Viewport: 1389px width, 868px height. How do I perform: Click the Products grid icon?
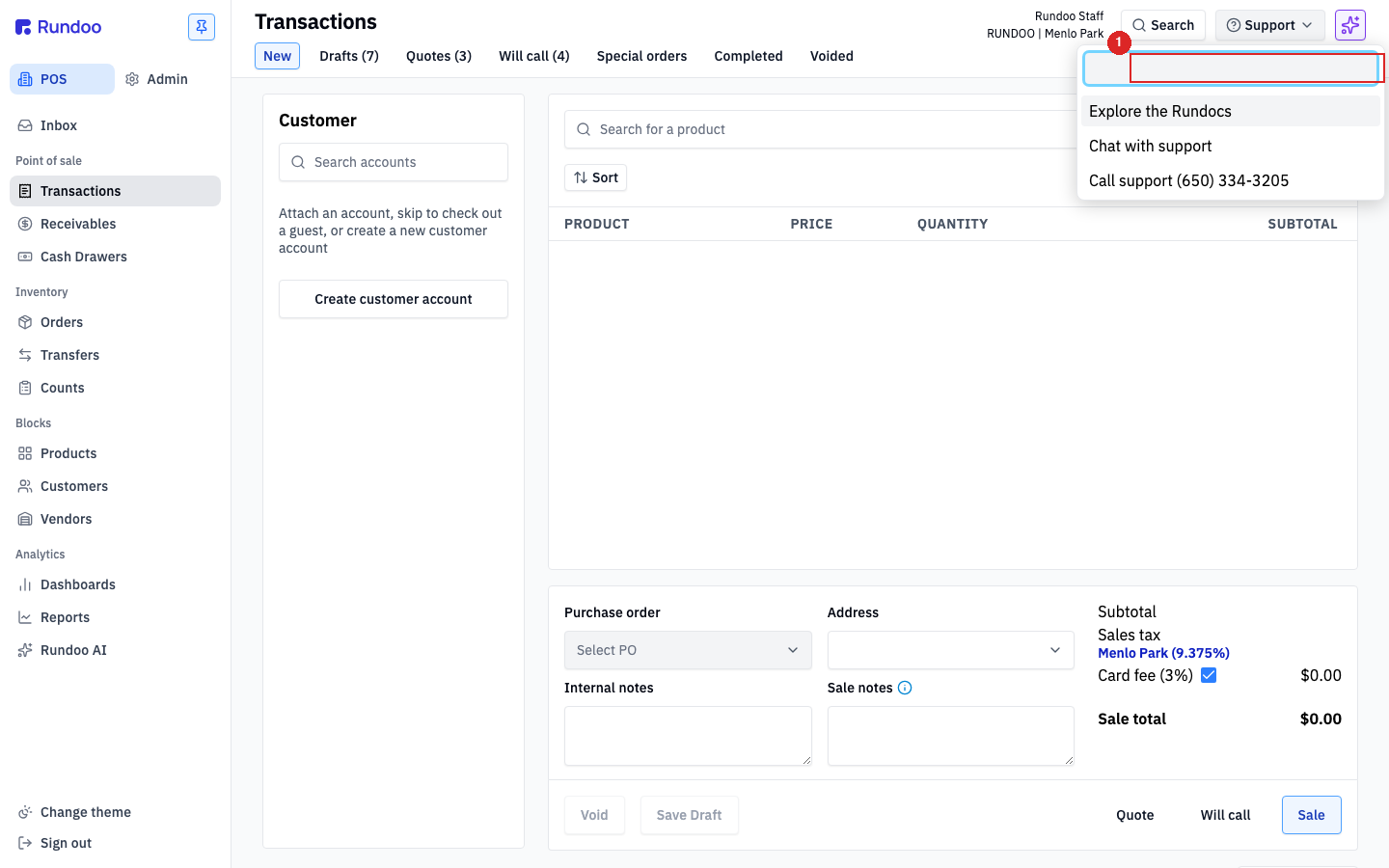pos(25,453)
